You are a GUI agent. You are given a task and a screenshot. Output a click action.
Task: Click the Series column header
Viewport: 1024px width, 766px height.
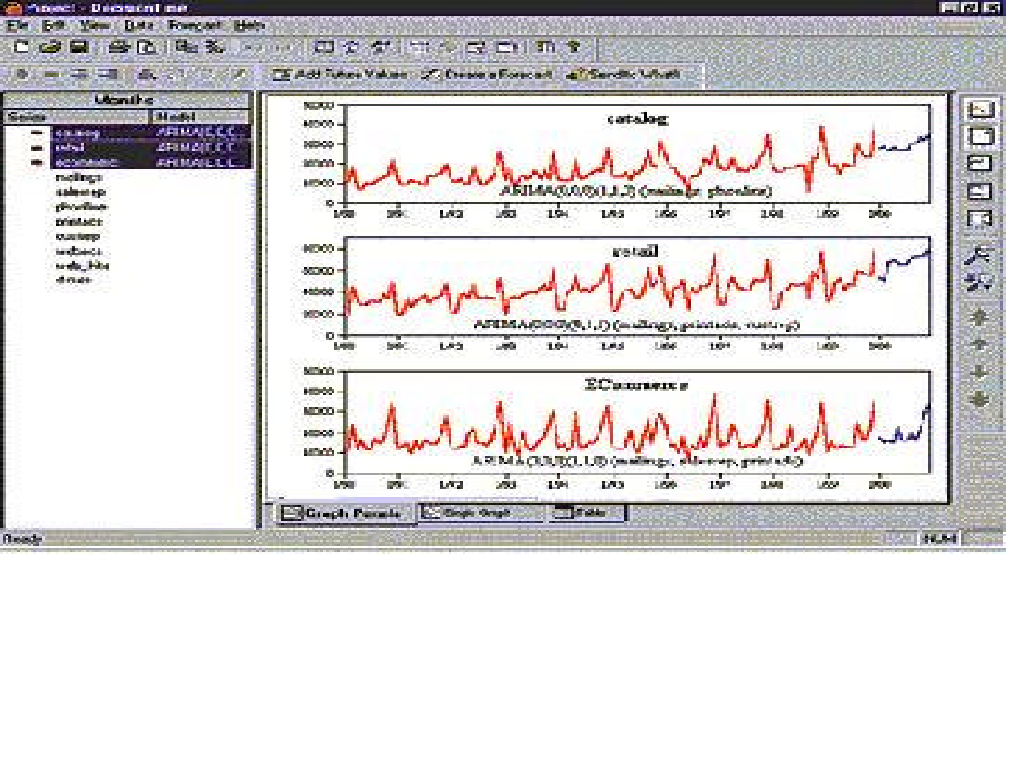click(76, 116)
